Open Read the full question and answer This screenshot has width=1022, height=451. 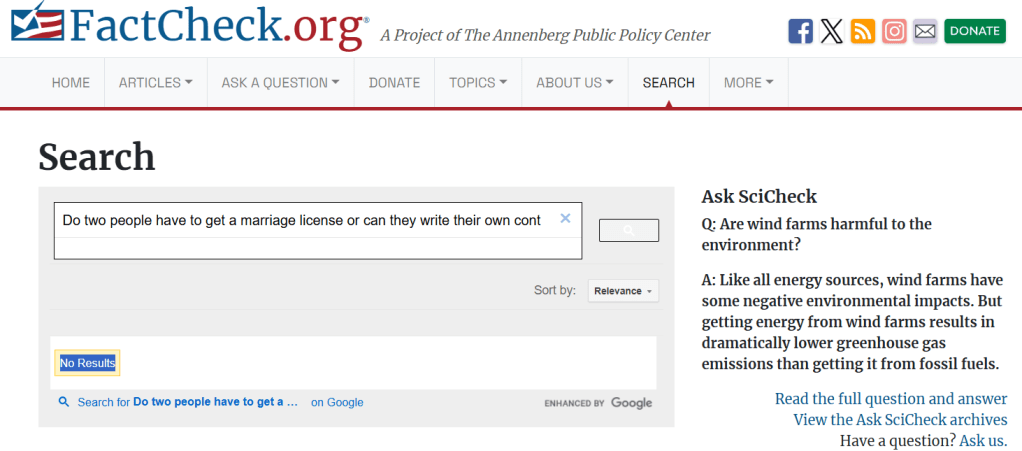coord(891,399)
